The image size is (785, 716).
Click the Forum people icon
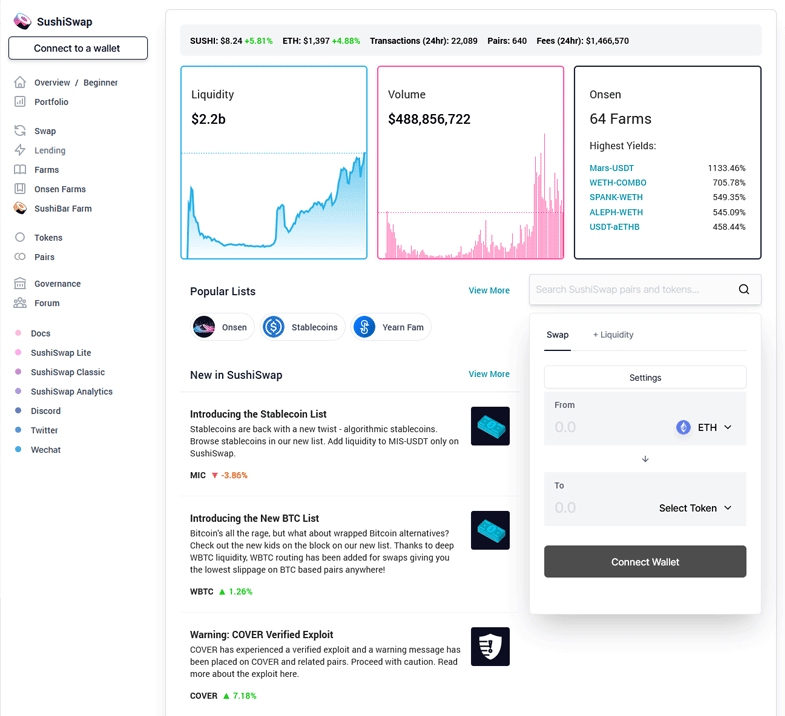click(20, 302)
